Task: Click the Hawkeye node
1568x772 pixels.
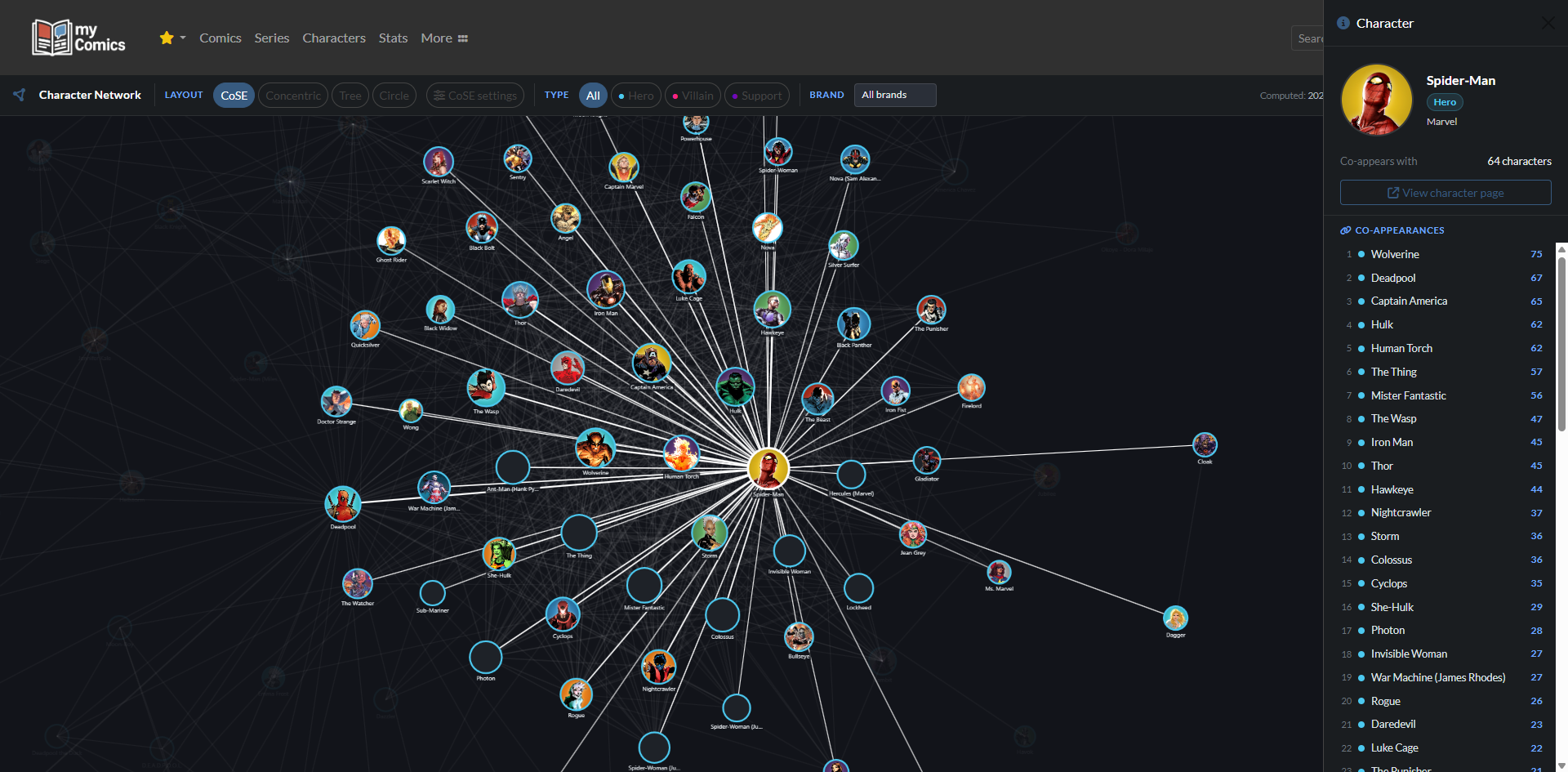Action: click(x=772, y=310)
